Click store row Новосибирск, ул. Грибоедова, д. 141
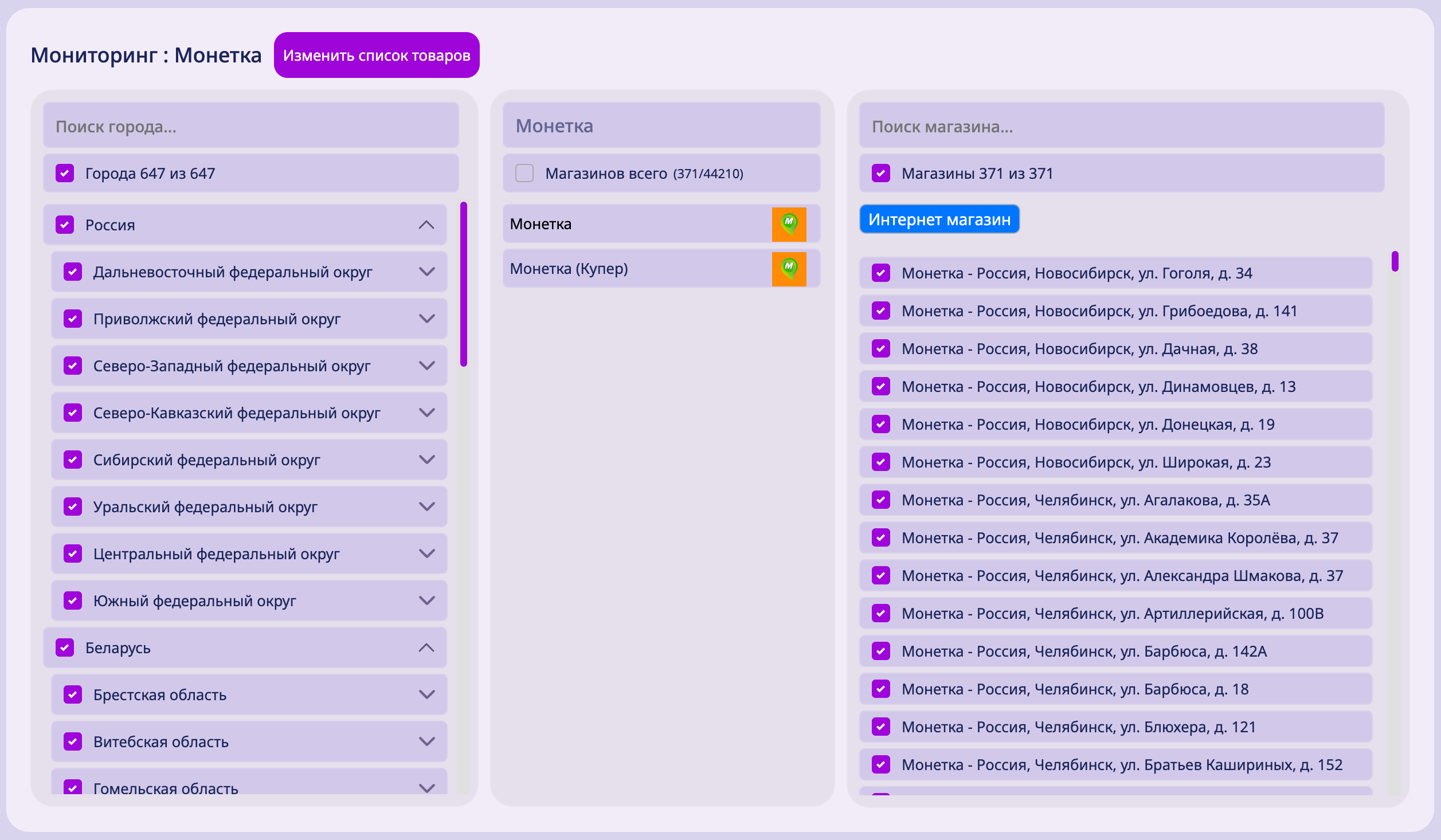Screen dimensions: 1441x840 coord(1115,311)
